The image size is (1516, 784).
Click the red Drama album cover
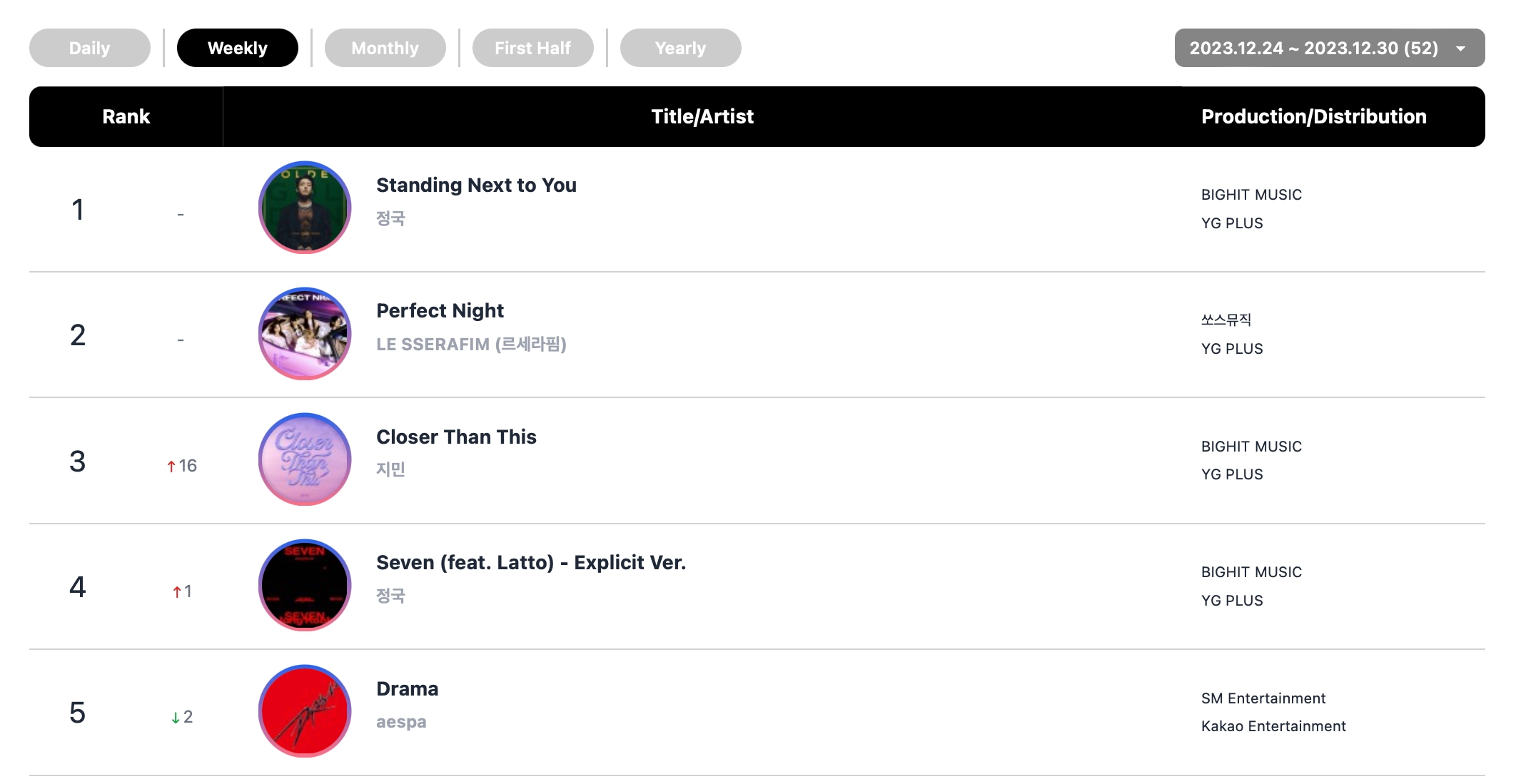coord(305,711)
